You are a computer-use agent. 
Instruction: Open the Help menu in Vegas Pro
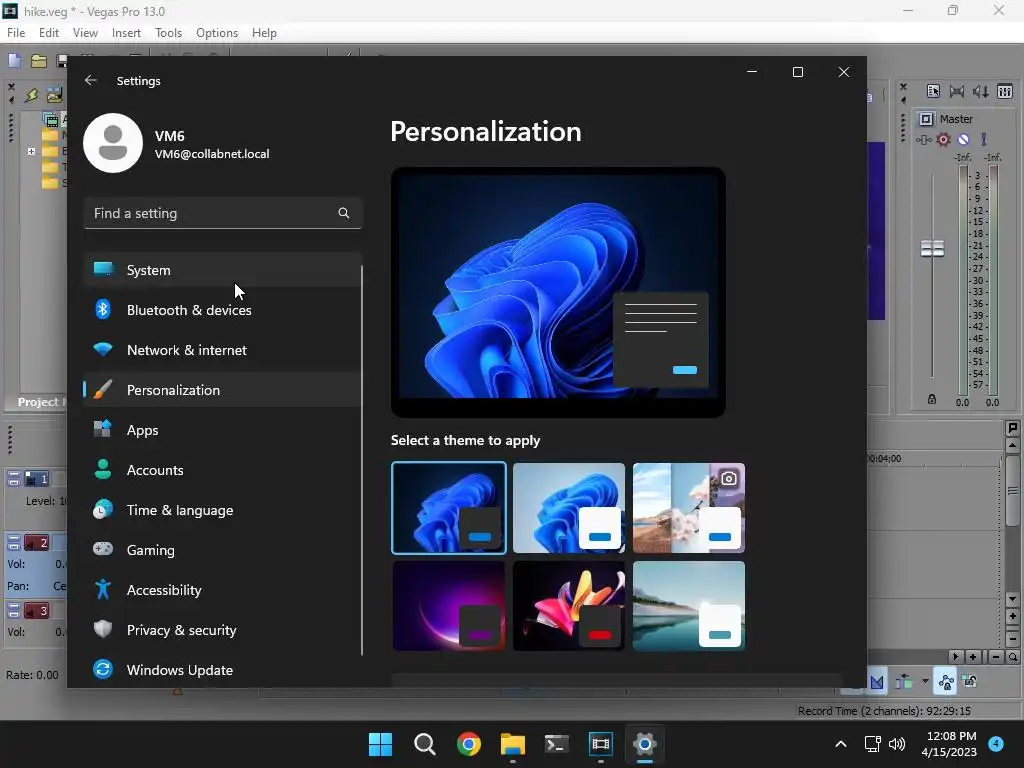(x=264, y=33)
